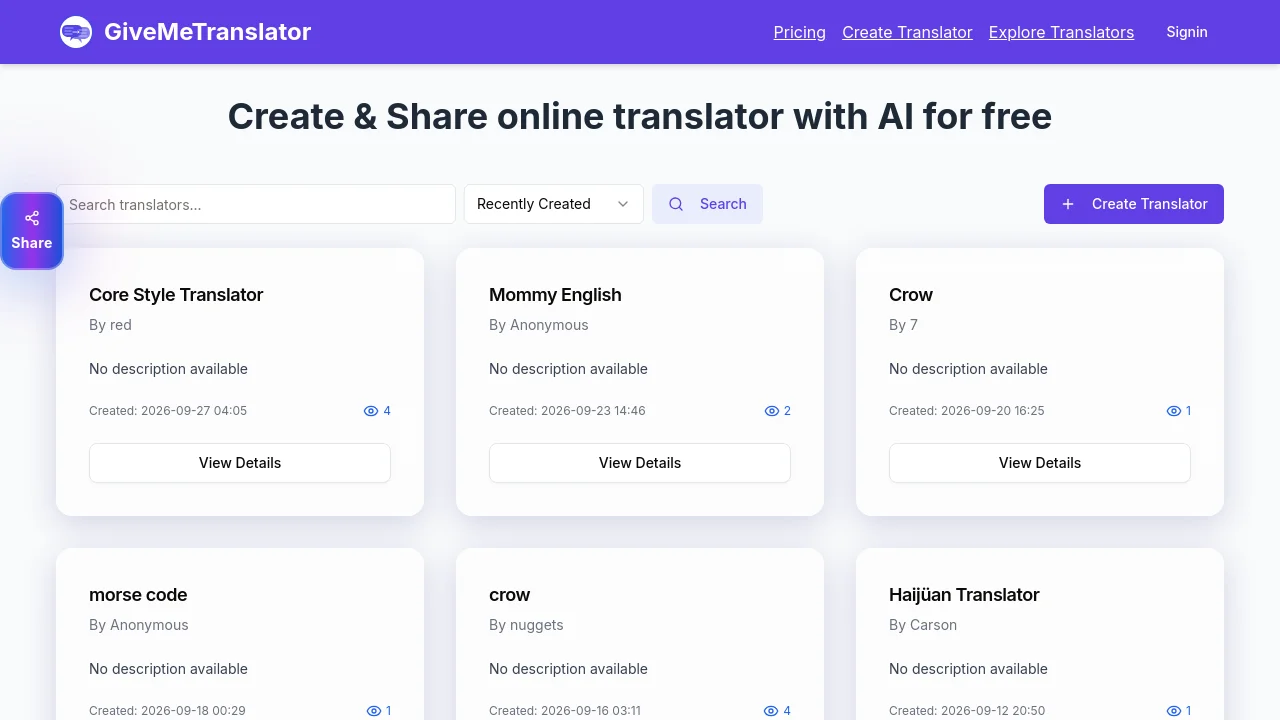This screenshot has width=1280, height=720.
Task: Click the eye views icon on Mommy English card
Action: (771, 411)
